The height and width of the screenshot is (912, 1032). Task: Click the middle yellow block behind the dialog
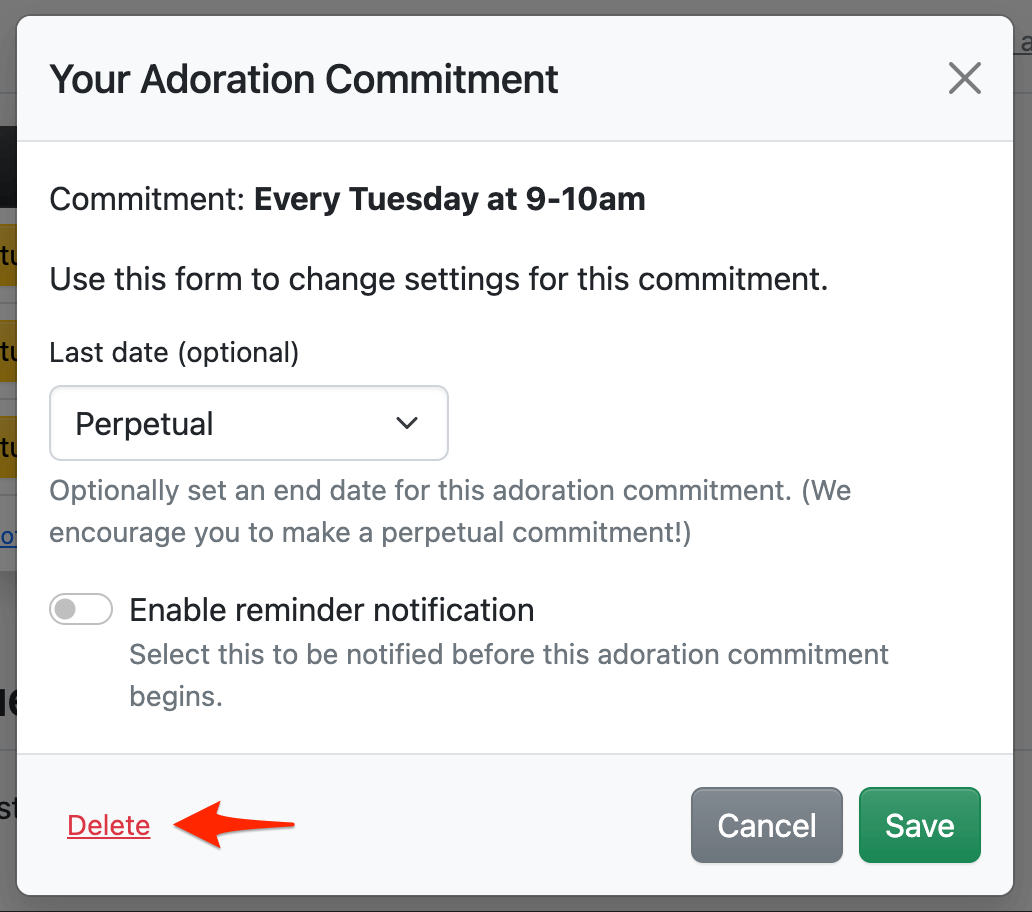coord(8,350)
